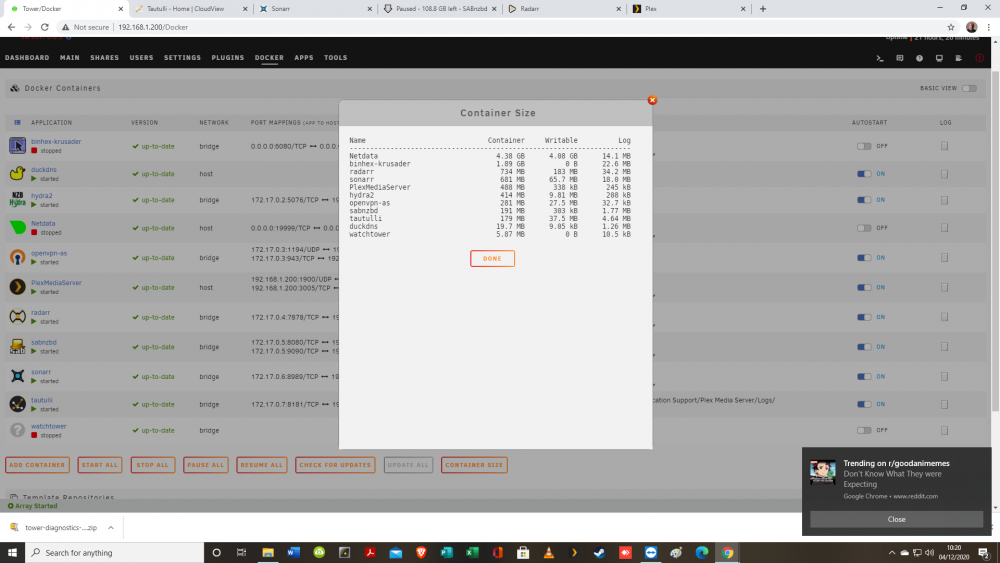The image size is (1000, 563).
Task: Open the log icon in the binhex-krusader row
Action: [x=945, y=146]
